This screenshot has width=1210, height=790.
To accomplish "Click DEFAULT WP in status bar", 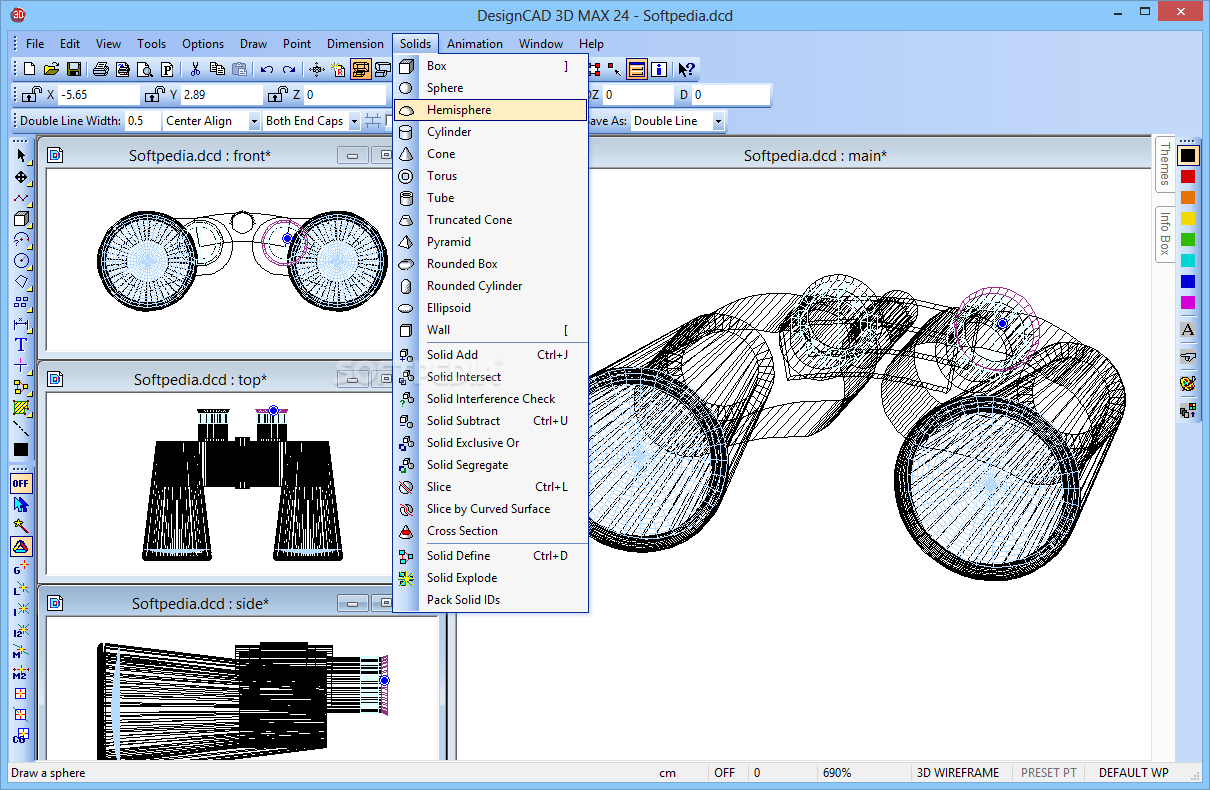I will 1134,773.
